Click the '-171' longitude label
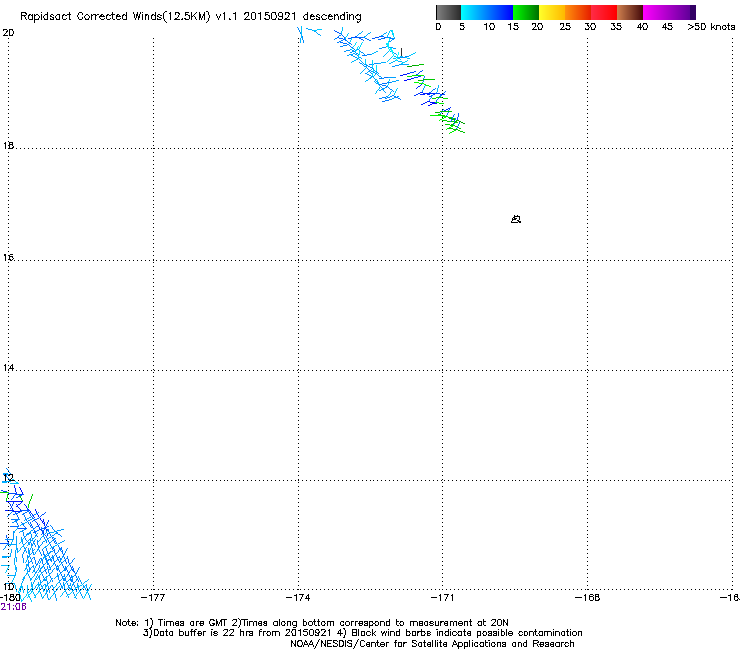The height and width of the screenshot is (650, 740). pyautogui.click(x=443, y=598)
